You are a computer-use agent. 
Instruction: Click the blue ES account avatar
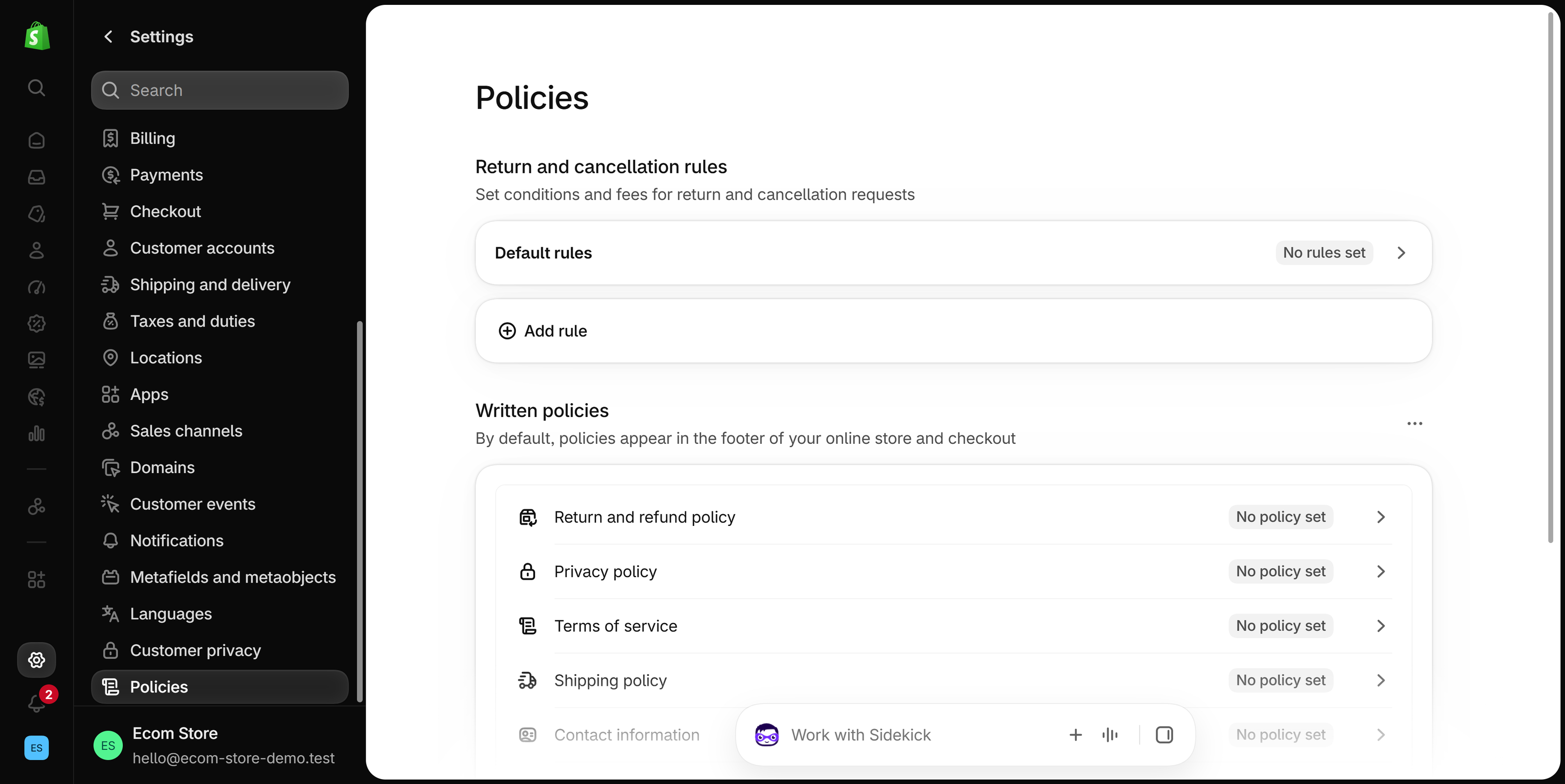37,747
